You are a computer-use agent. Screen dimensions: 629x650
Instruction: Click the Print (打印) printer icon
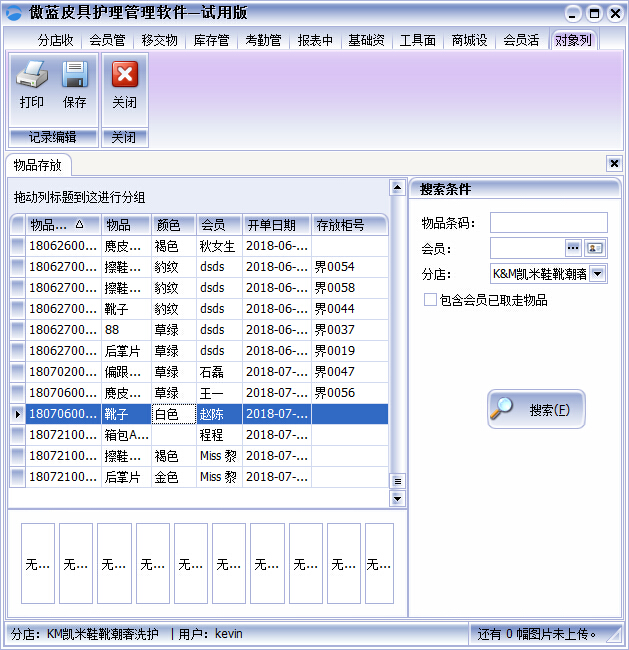point(31,77)
